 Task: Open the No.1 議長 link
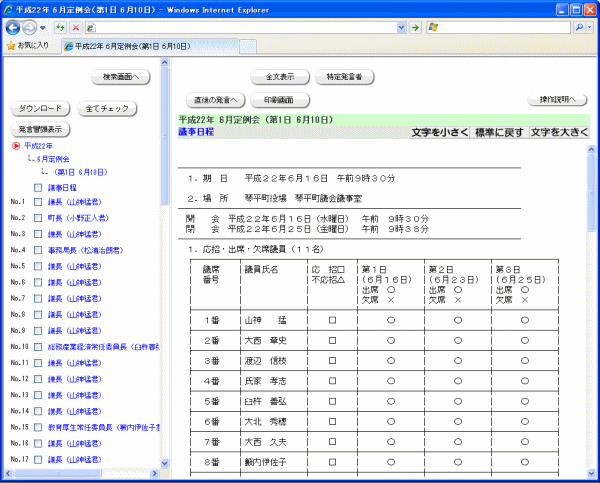74,202
